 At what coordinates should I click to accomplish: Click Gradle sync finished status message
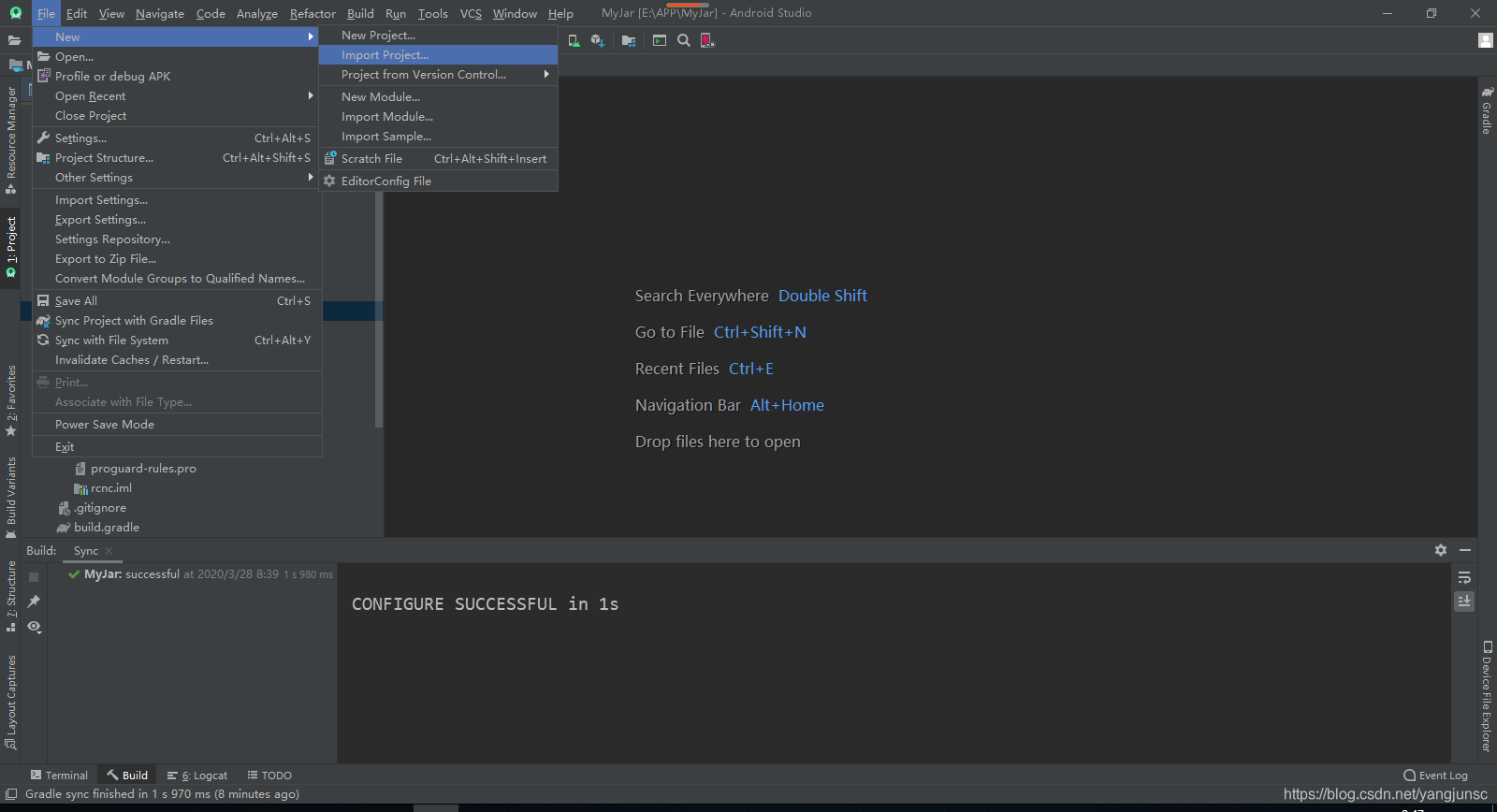pos(162,794)
